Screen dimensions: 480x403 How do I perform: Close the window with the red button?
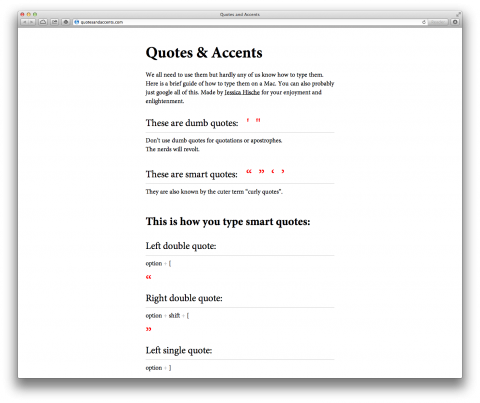(22, 14)
